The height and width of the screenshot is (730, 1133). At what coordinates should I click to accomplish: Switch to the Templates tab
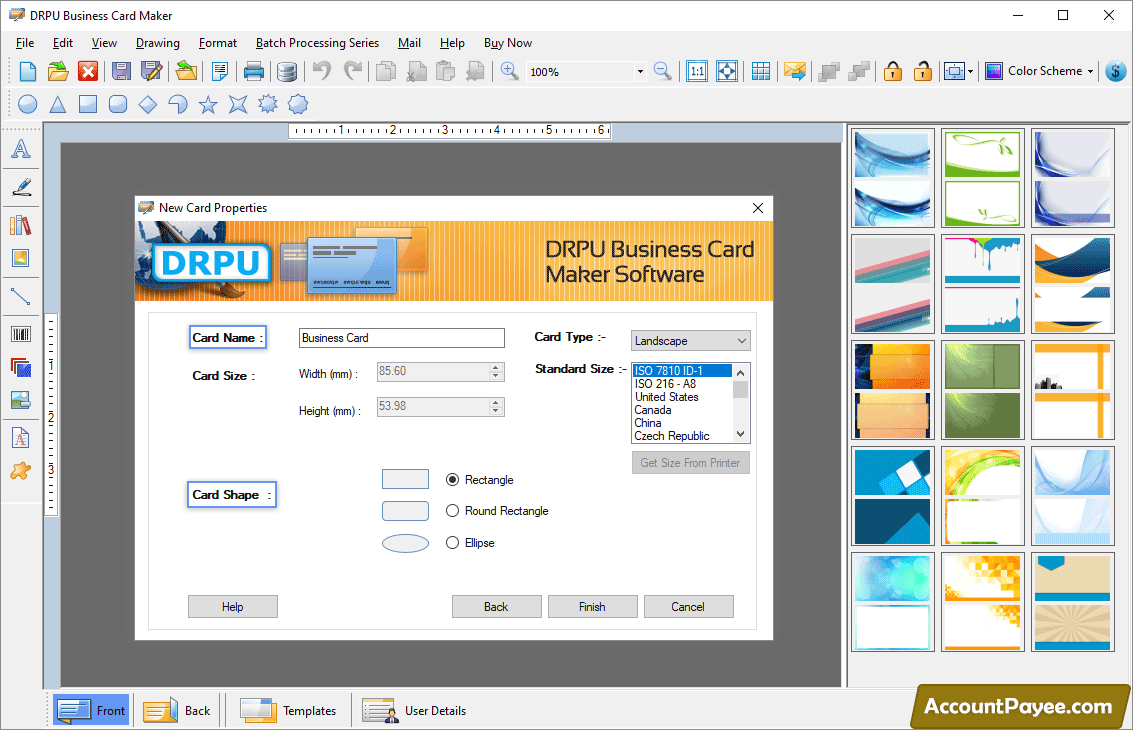tap(288, 710)
